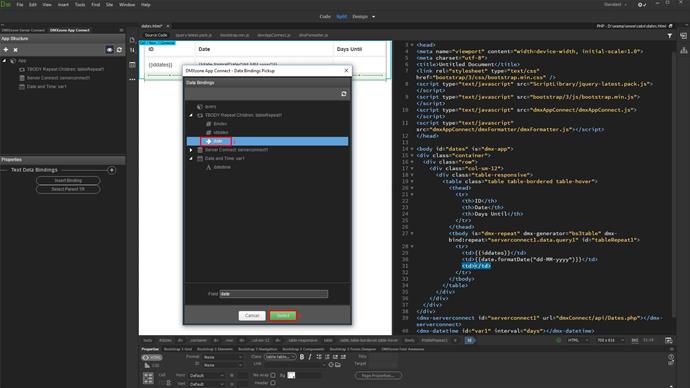Collapse Date and Time var1 node in dialog
The height and width of the screenshot is (388, 690).
pyautogui.click(x=191, y=158)
